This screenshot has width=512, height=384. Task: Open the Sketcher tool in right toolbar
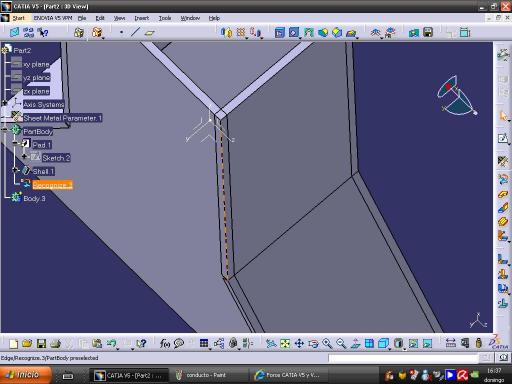pos(503,138)
